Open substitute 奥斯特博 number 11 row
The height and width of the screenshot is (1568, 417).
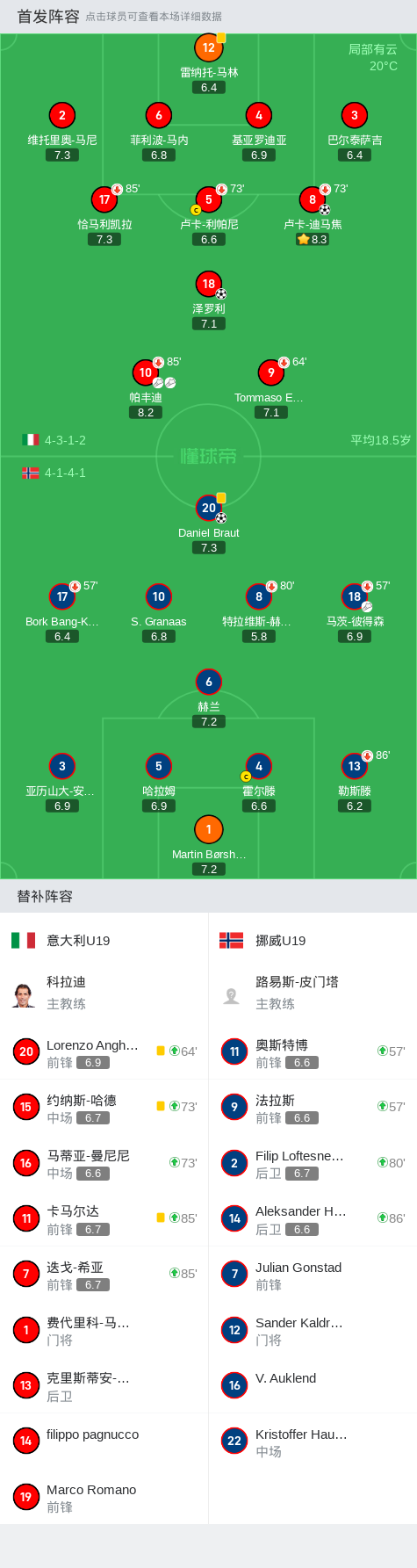click(x=313, y=1051)
